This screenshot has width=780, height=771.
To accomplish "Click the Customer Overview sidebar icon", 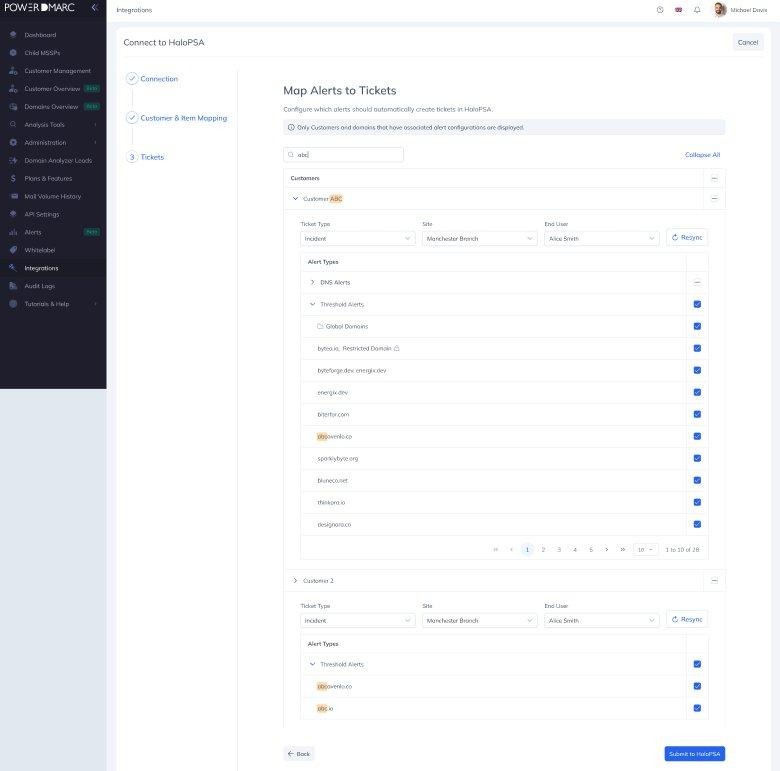I will (x=13, y=89).
